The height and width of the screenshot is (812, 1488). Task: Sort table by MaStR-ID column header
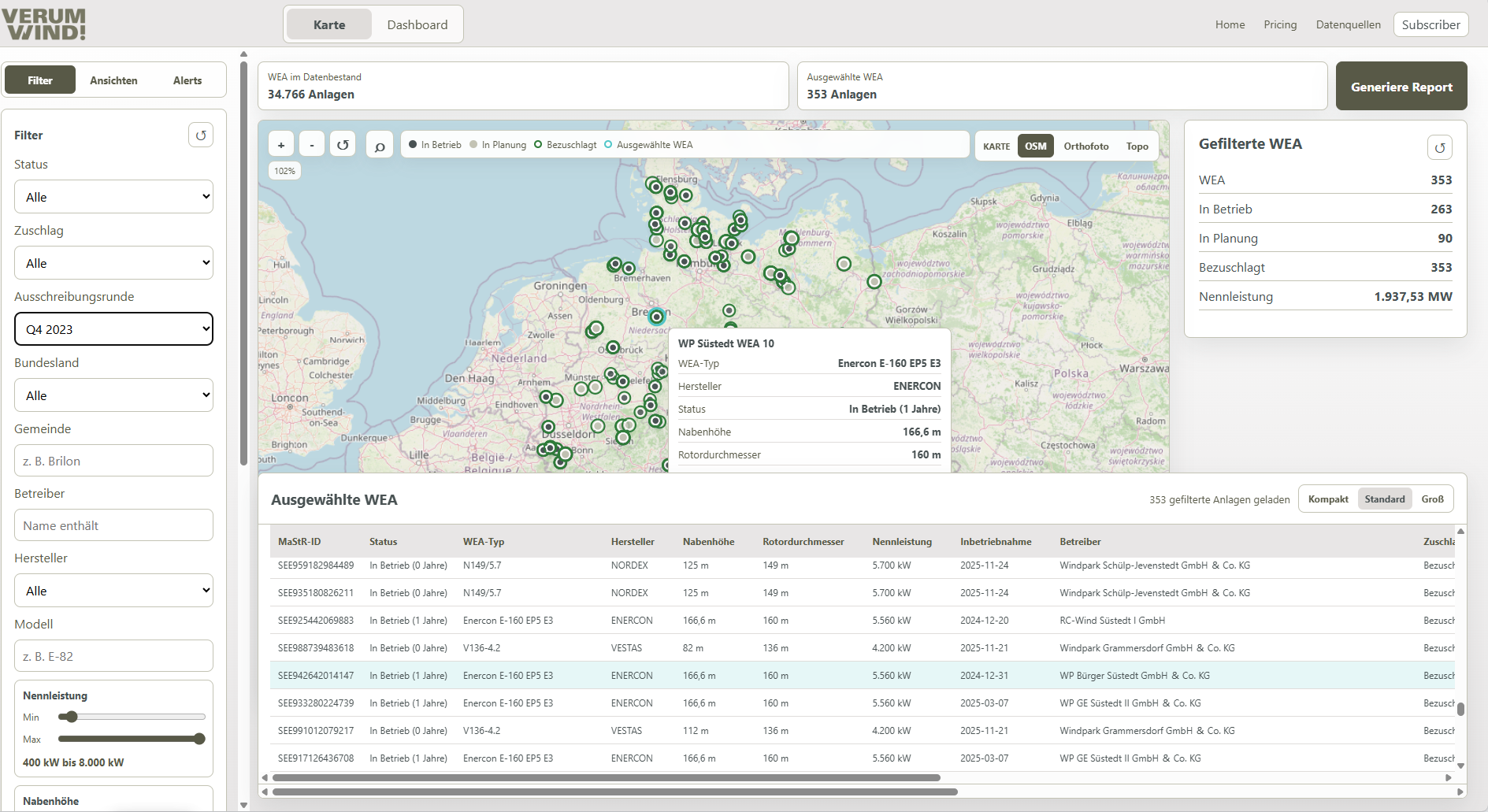click(x=299, y=542)
